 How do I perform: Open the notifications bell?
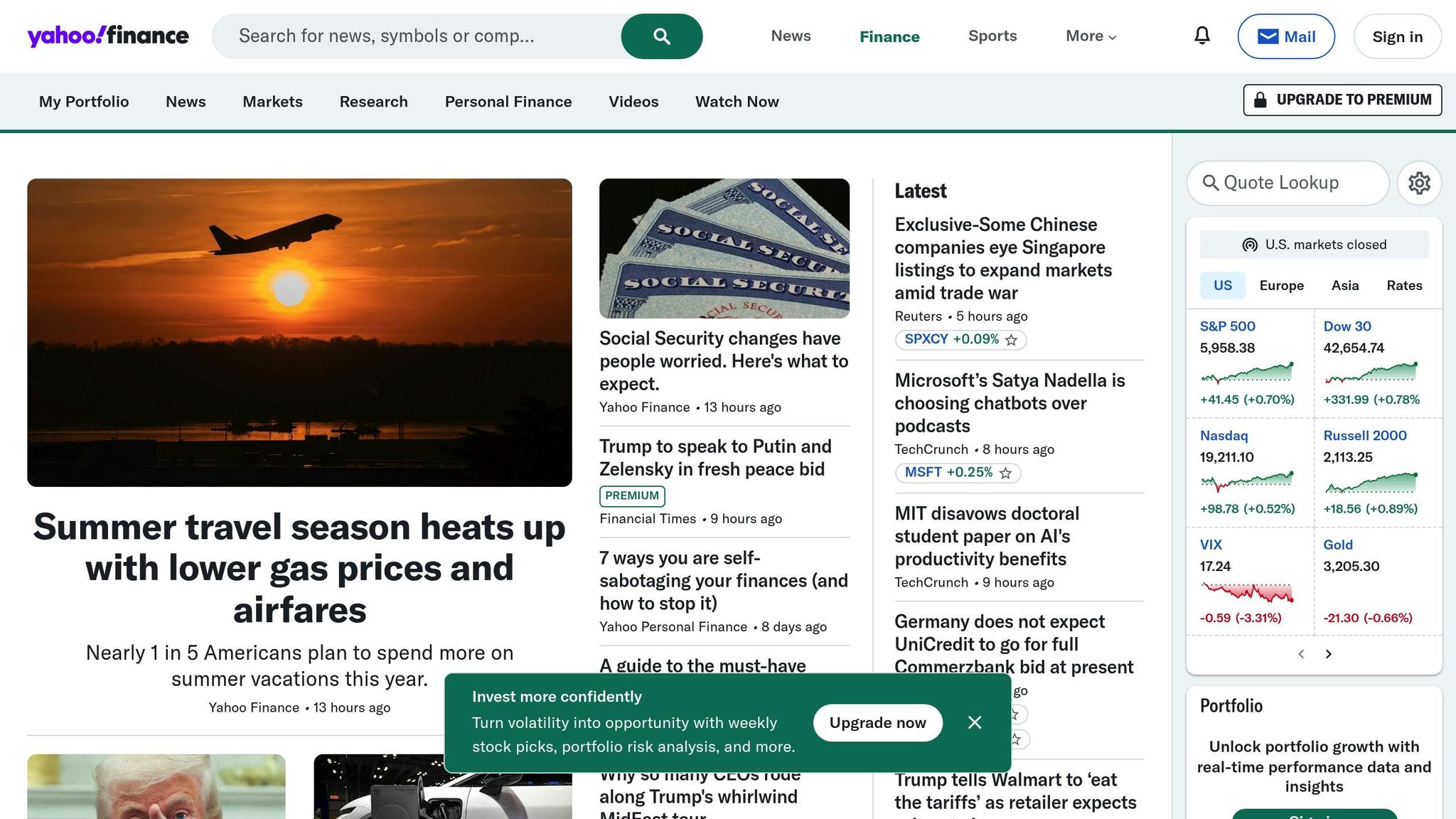click(1201, 36)
